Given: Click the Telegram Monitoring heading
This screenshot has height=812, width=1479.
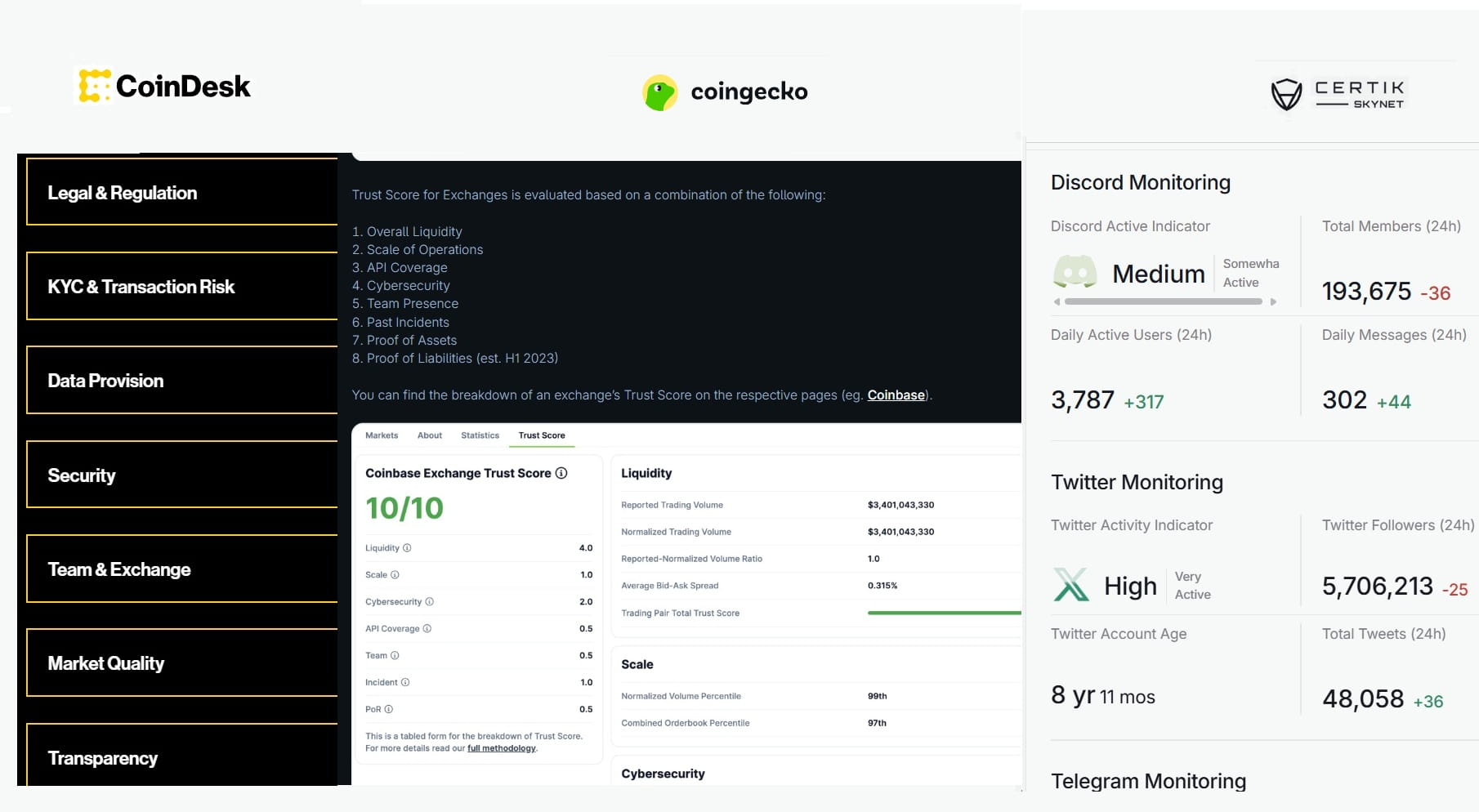Looking at the screenshot, I should coord(1149,781).
